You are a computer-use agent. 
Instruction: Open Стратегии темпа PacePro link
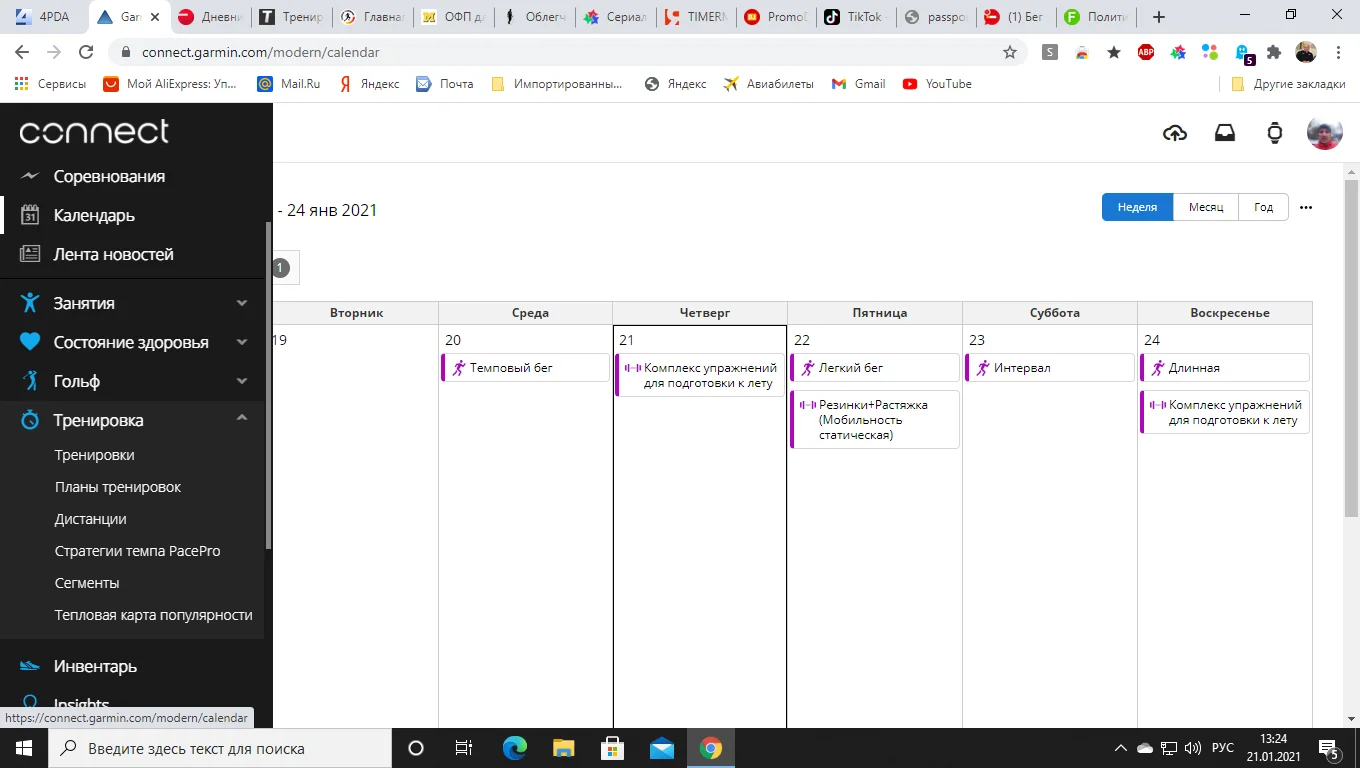coord(138,551)
